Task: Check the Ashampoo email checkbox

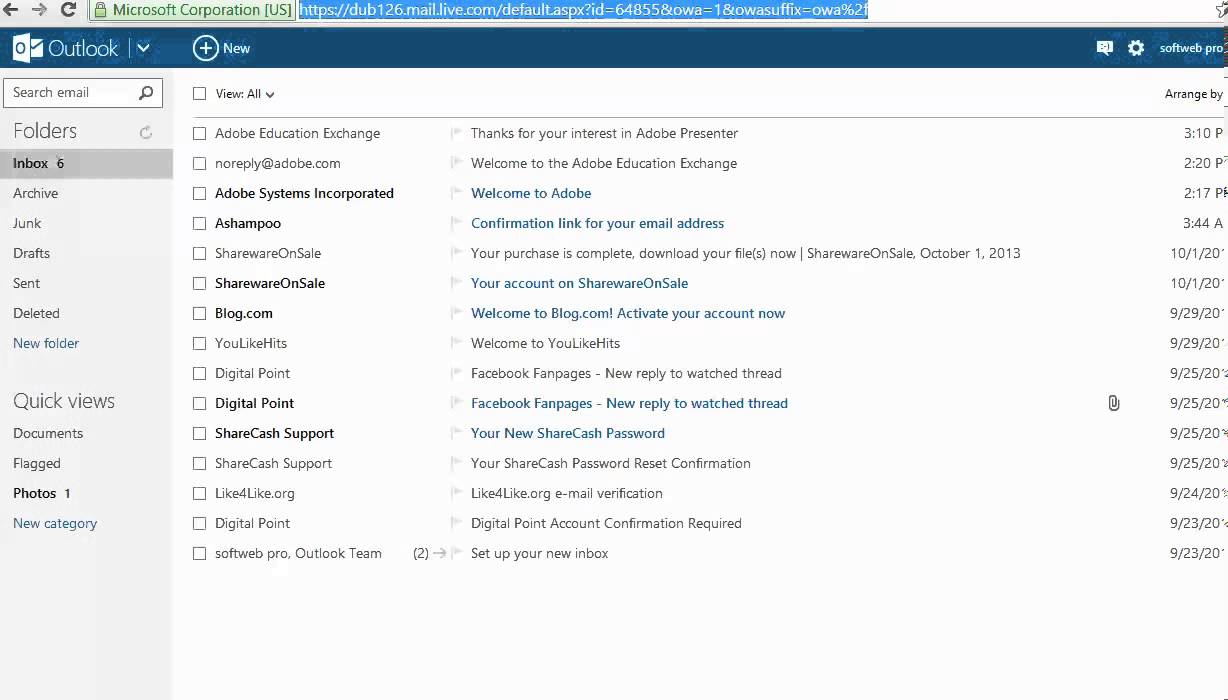Action: tap(200, 223)
